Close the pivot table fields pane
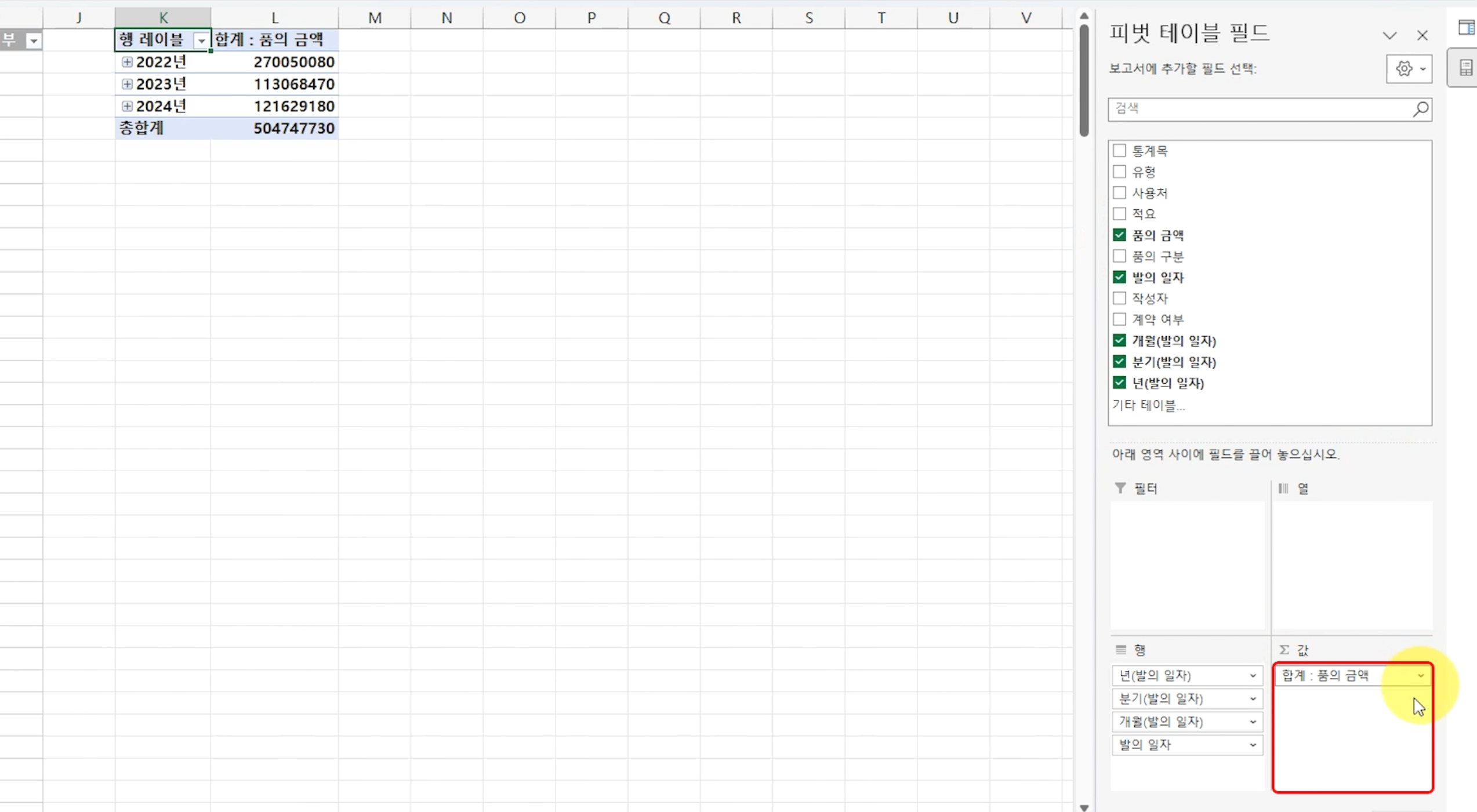 click(x=1422, y=35)
